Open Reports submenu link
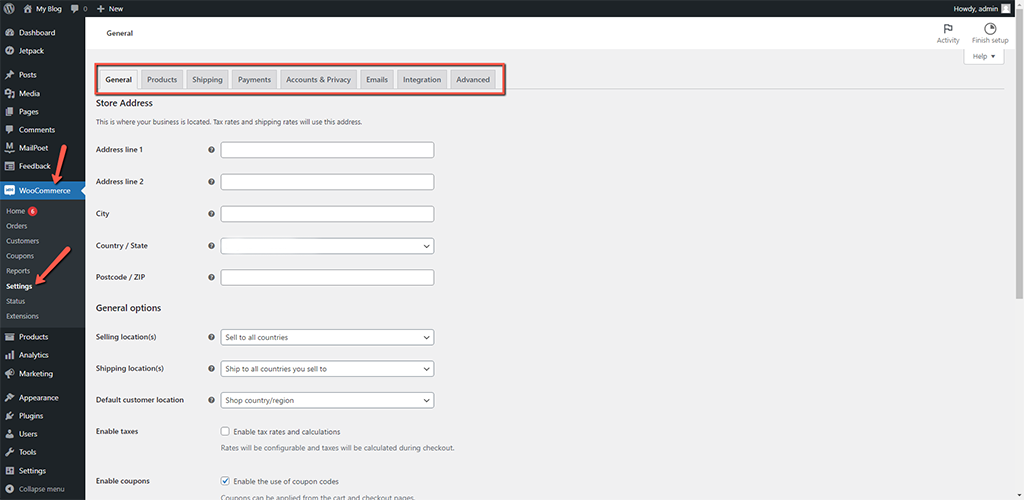Image resolution: width=1024 pixels, height=500 pixels. 18,271
